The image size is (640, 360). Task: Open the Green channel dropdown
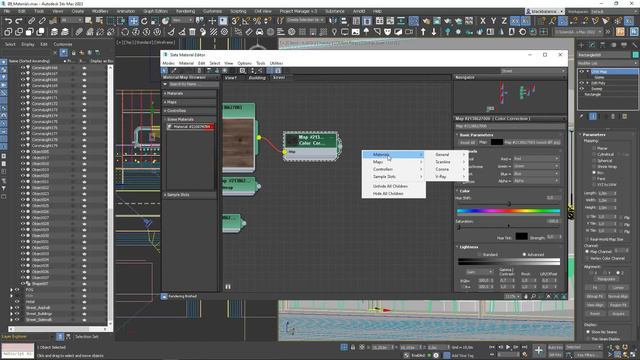[536, 166]
